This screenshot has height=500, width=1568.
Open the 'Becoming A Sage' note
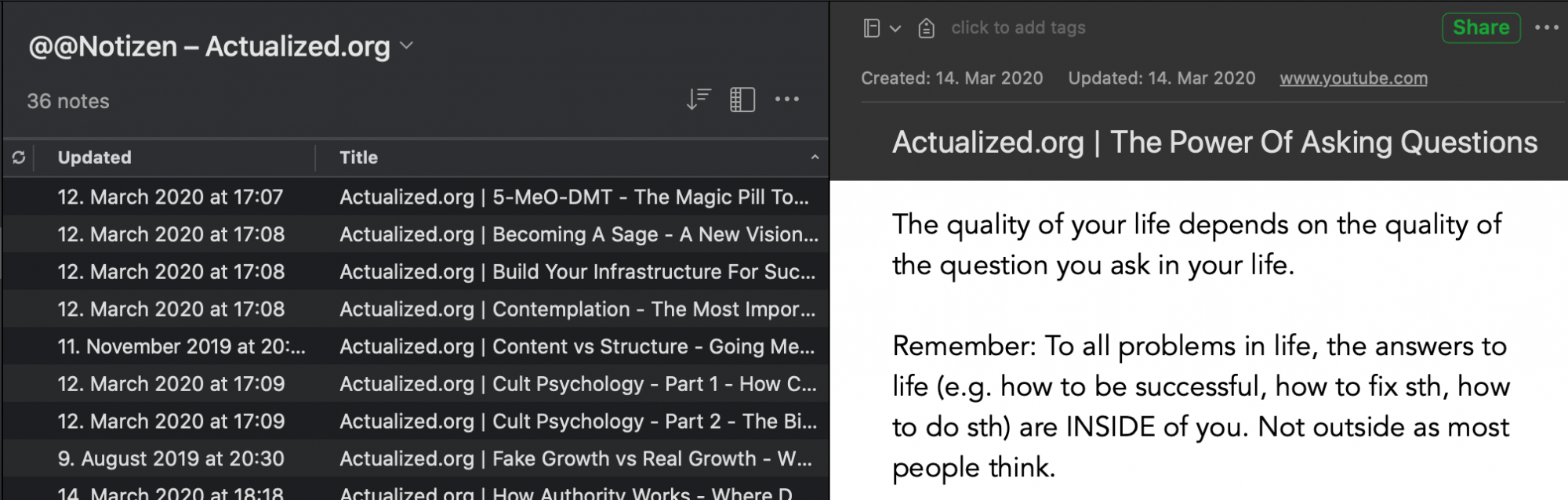pyautogui.click(x=416, y=234)
